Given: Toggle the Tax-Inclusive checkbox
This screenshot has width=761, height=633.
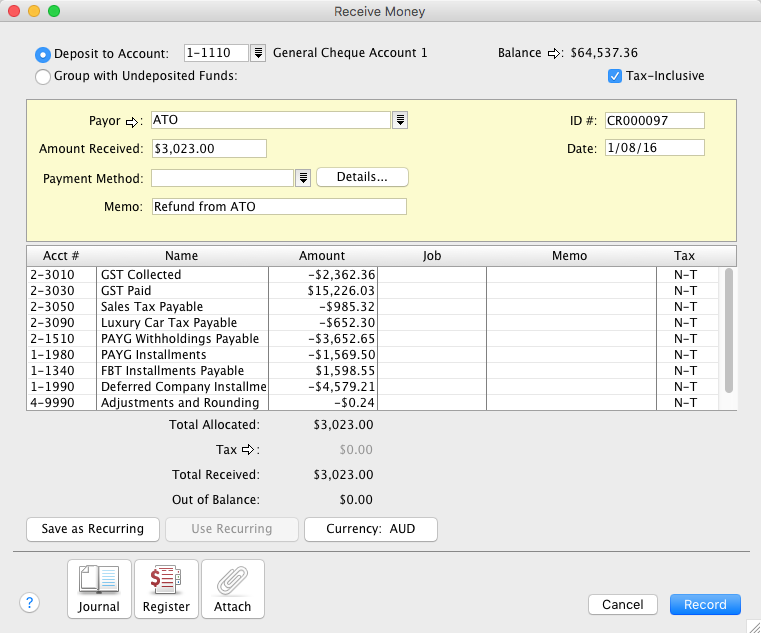Looking at the screenshot, I should (x=615, y=76).
